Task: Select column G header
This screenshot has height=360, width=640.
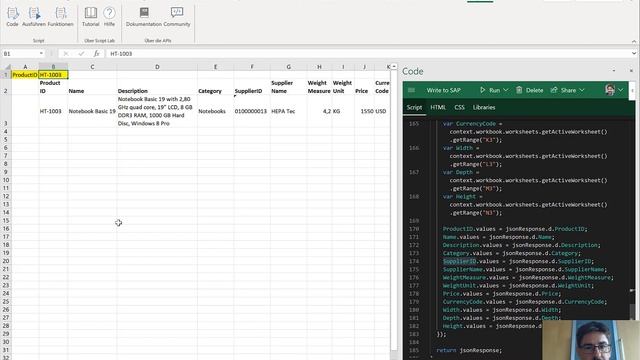Action: pos(289,67)
